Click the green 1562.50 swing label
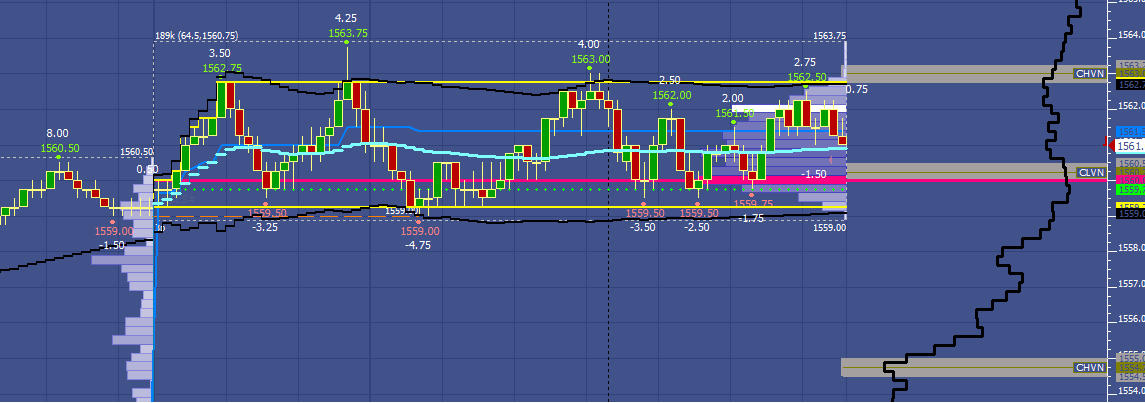 click(808, 77)
